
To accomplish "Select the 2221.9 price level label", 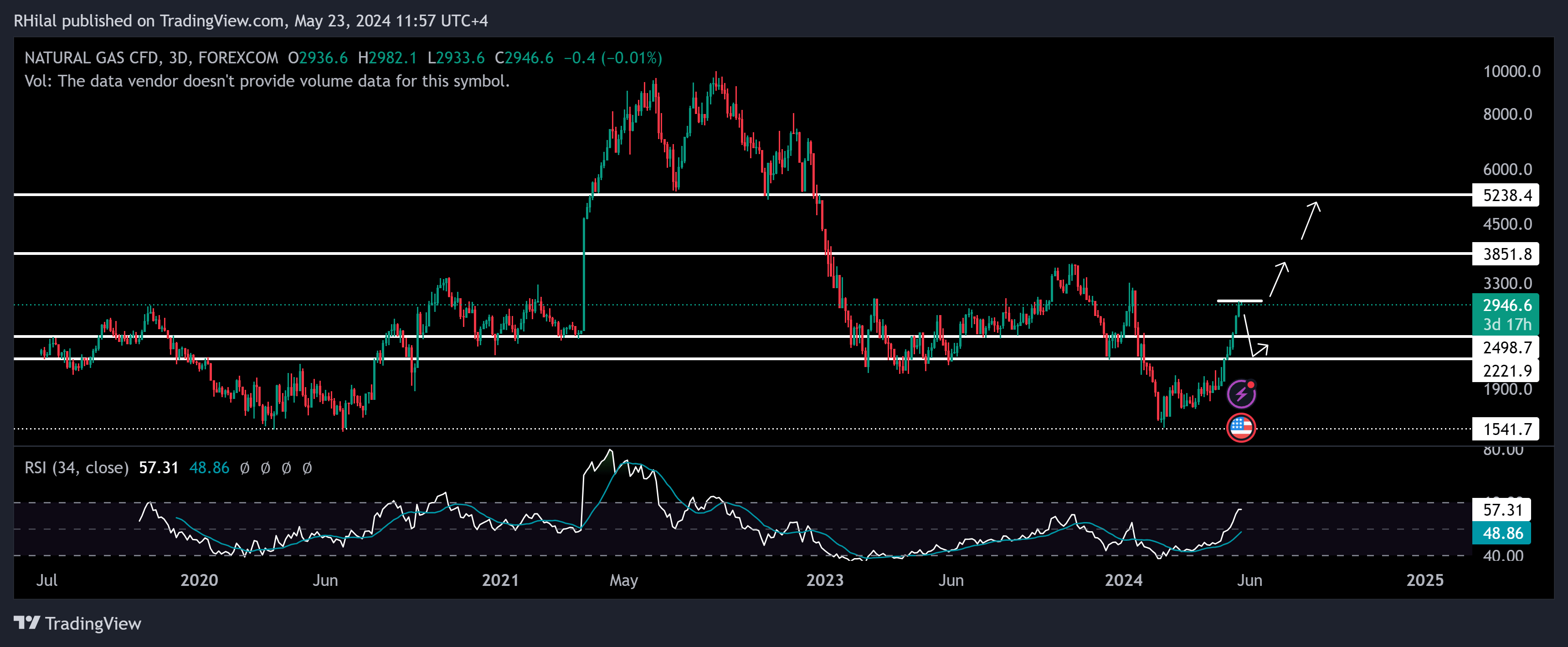I will [1505, 370].
